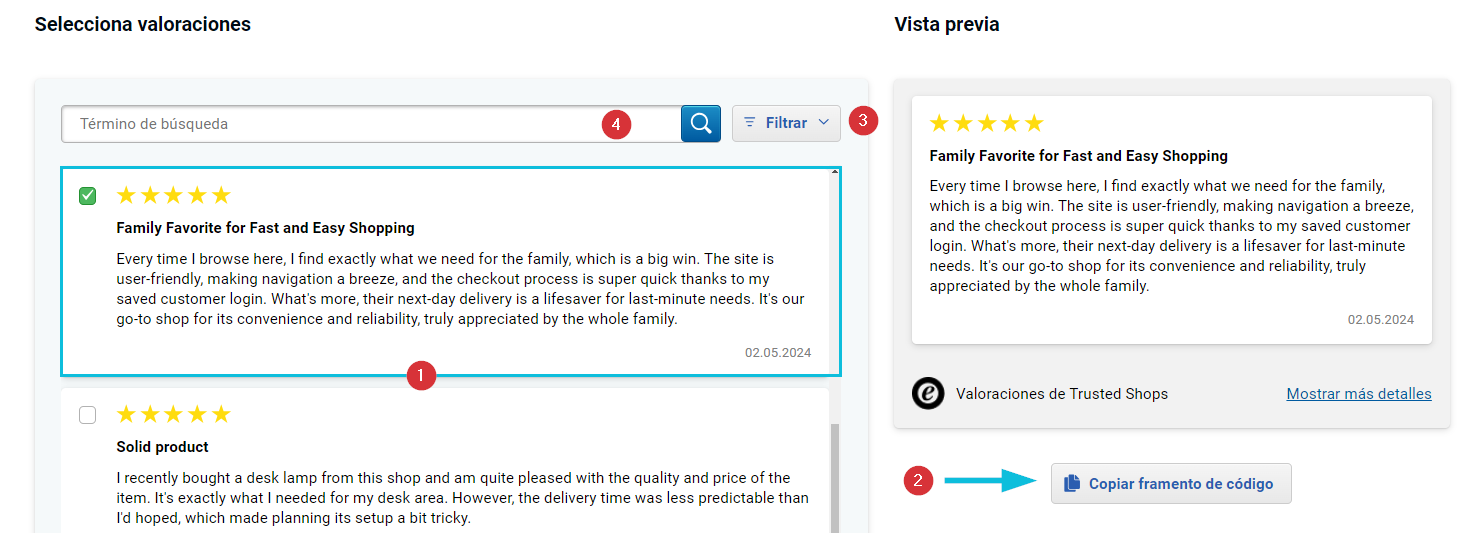Click the filter lines icon beside Filtrar
This screenshot has width=1480, height=533.
click(750, 122)
